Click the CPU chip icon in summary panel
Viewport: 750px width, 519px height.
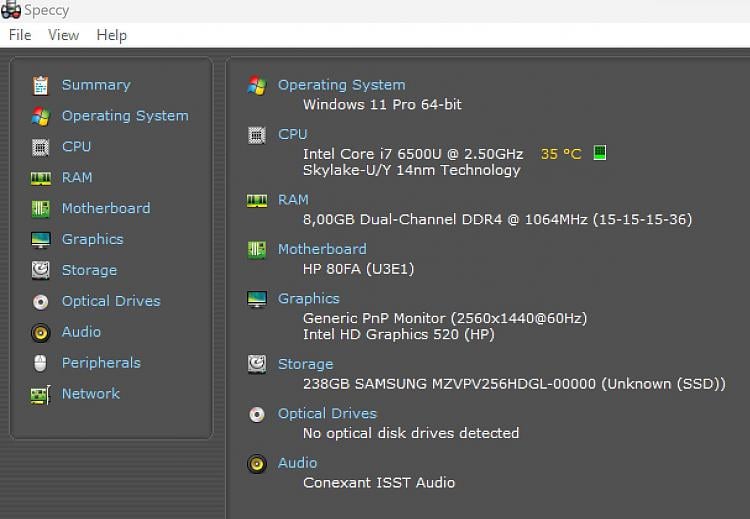(257, 135)
